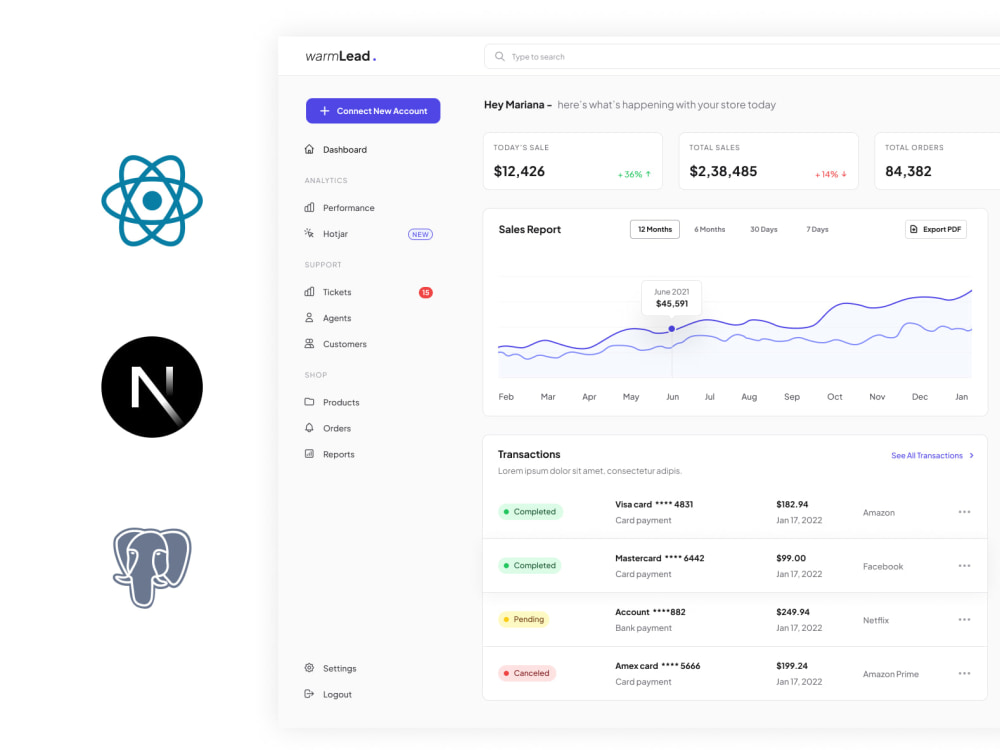
Task: Click the Tickets chart icon
Action: point(309,292)
